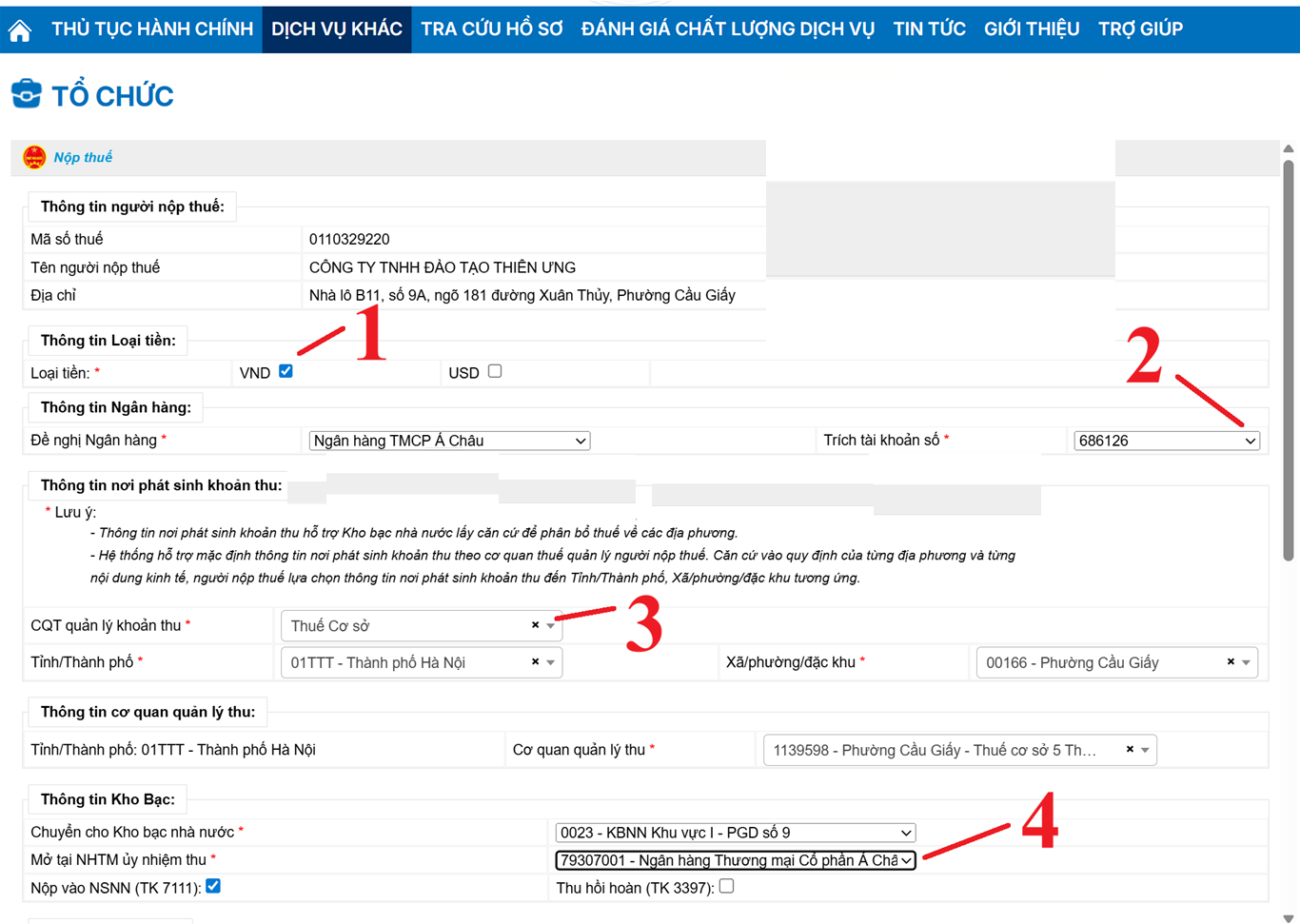Open the TRỢ GIÚP help link
Screen dimensions: 1300x924
pos(1140,29)
